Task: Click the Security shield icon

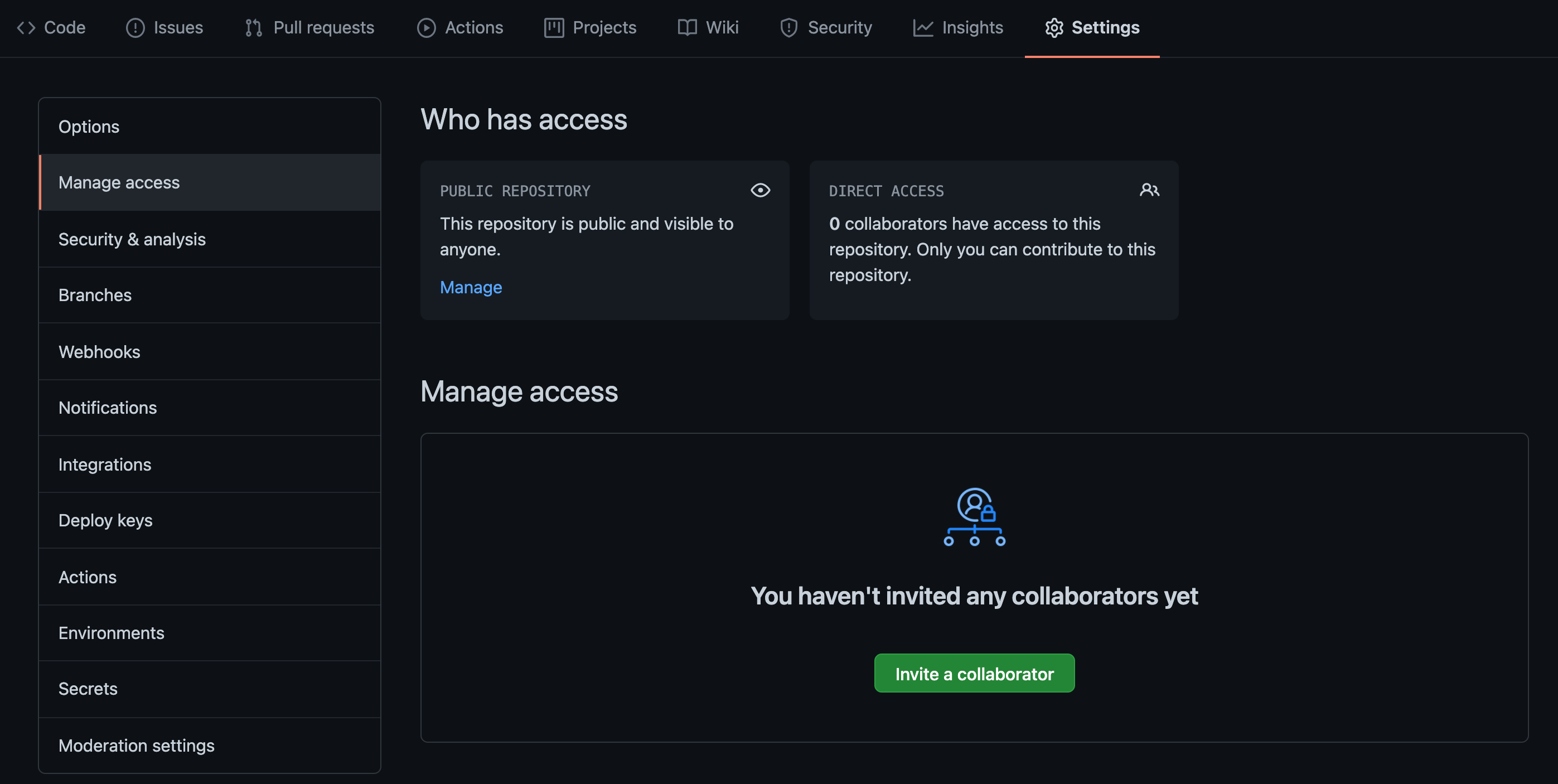Action: tap(788, 28)
